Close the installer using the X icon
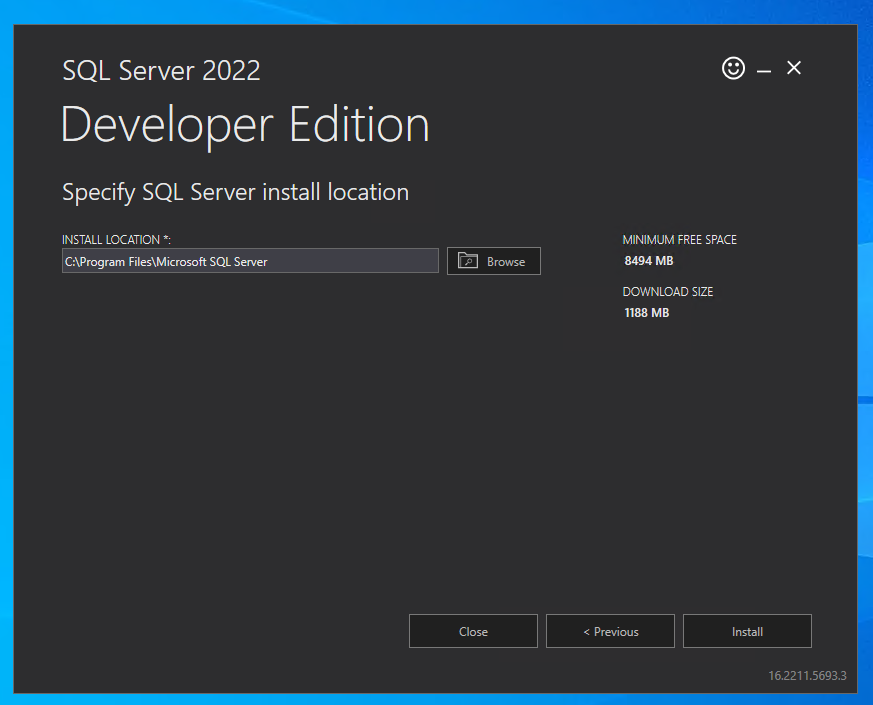Viewport: 873px width, 705px height. coord(793,68)
